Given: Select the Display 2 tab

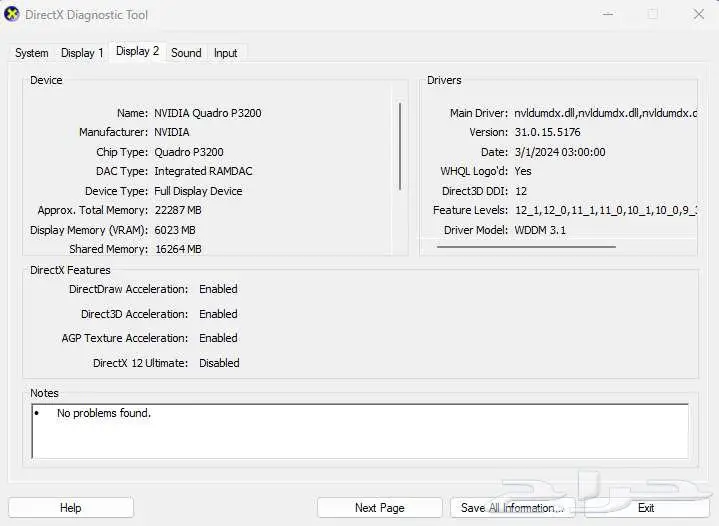Looking at the screenshot, I should [137, 51].
